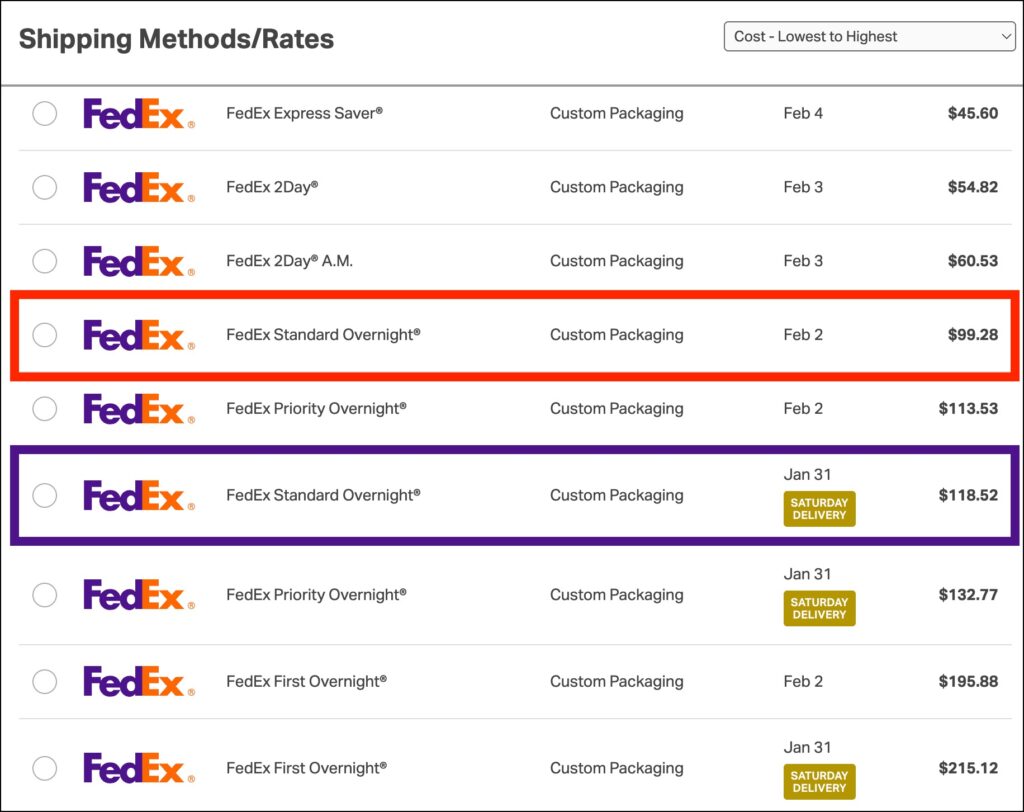This screenshot has height=812, width=1024.
Task: Click the Shipping Methods/Rates heading
Action: [x=176, y=39]
